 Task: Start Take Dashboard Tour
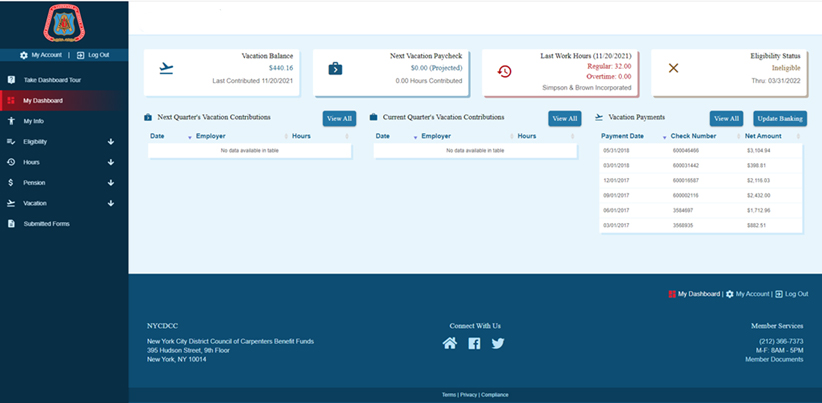pos(52,80)
